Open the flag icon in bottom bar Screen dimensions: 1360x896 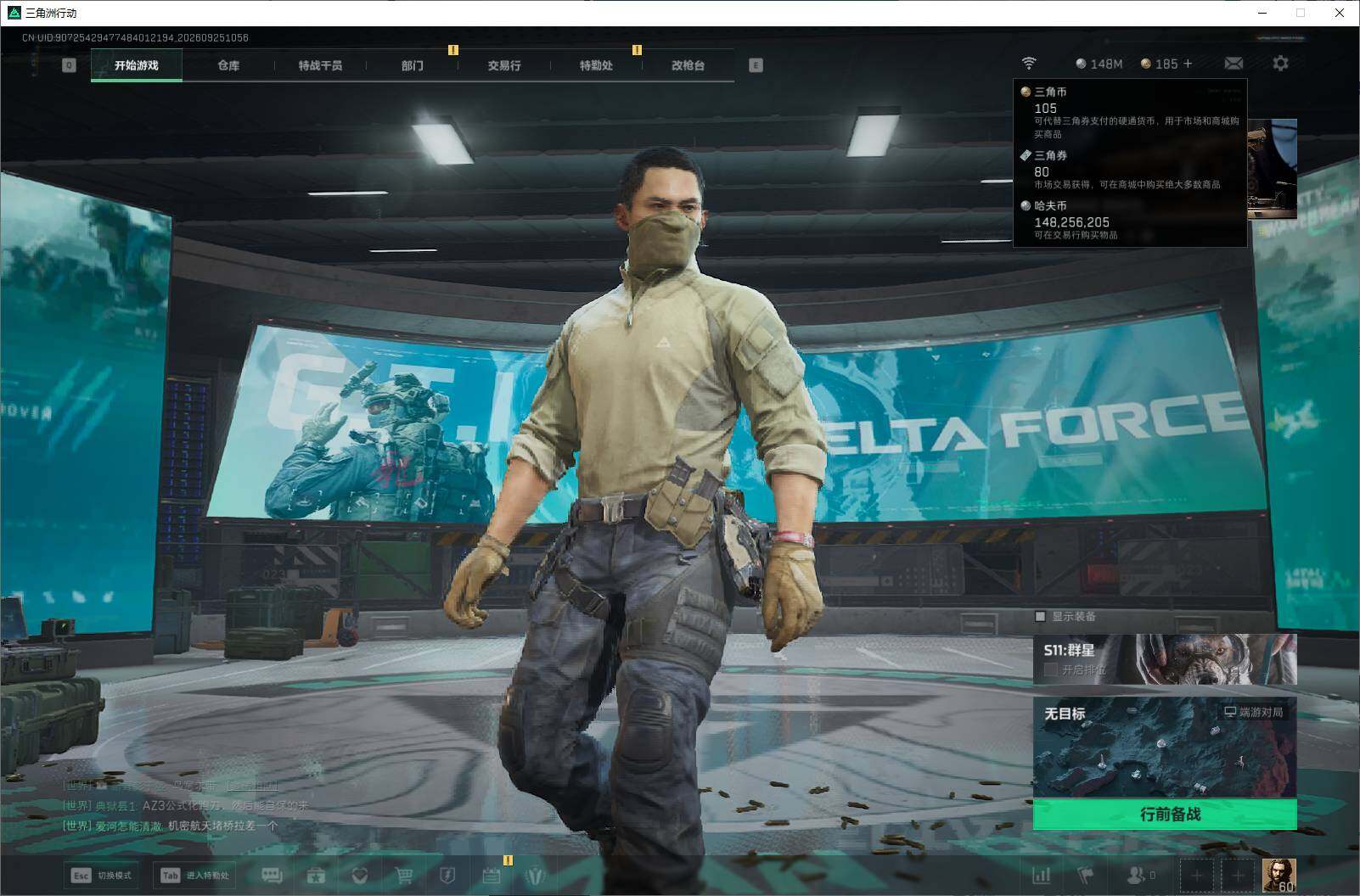pos(1085,875)
